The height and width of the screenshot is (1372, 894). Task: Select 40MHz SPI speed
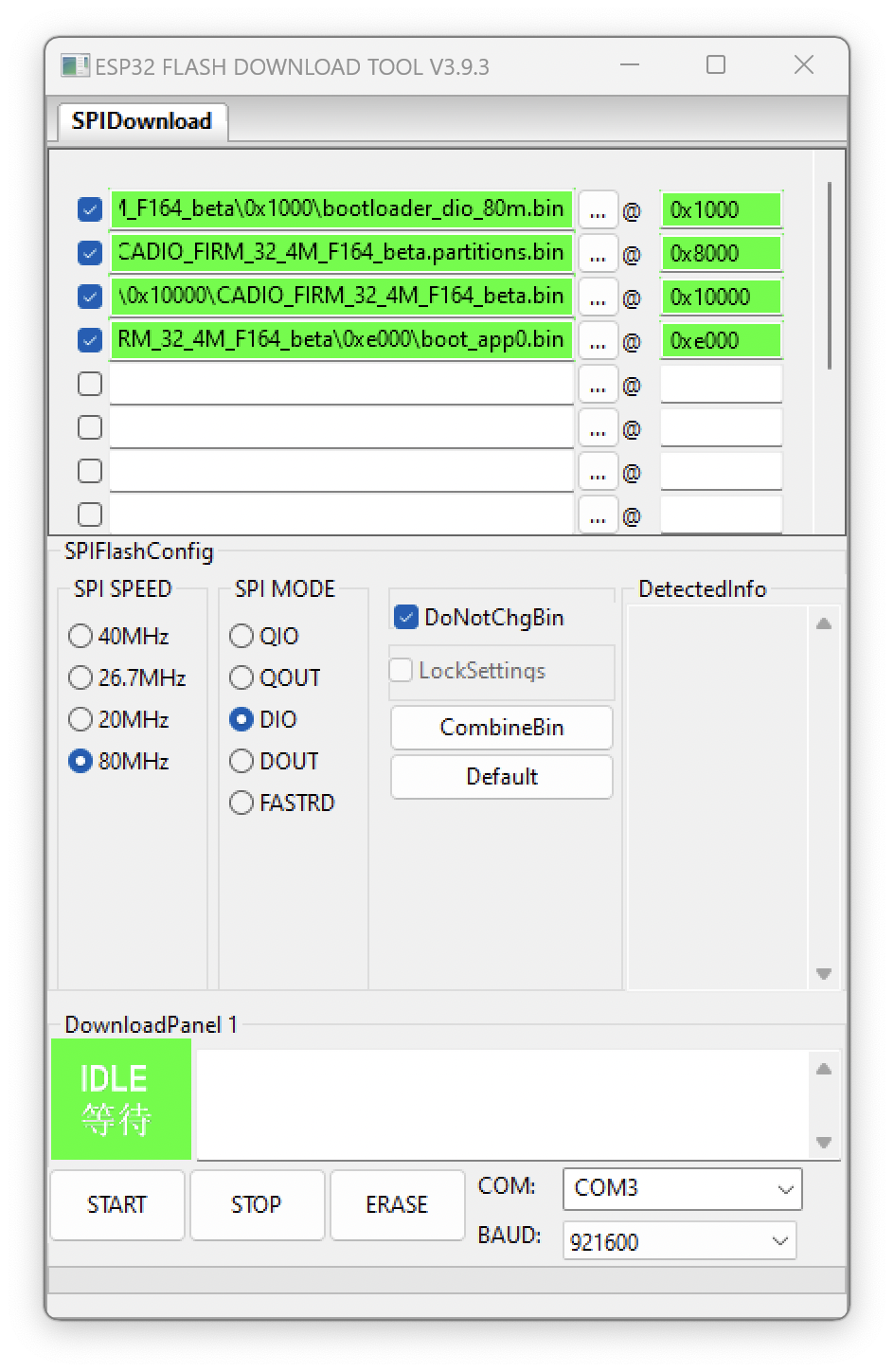click(x=80, y=636)
